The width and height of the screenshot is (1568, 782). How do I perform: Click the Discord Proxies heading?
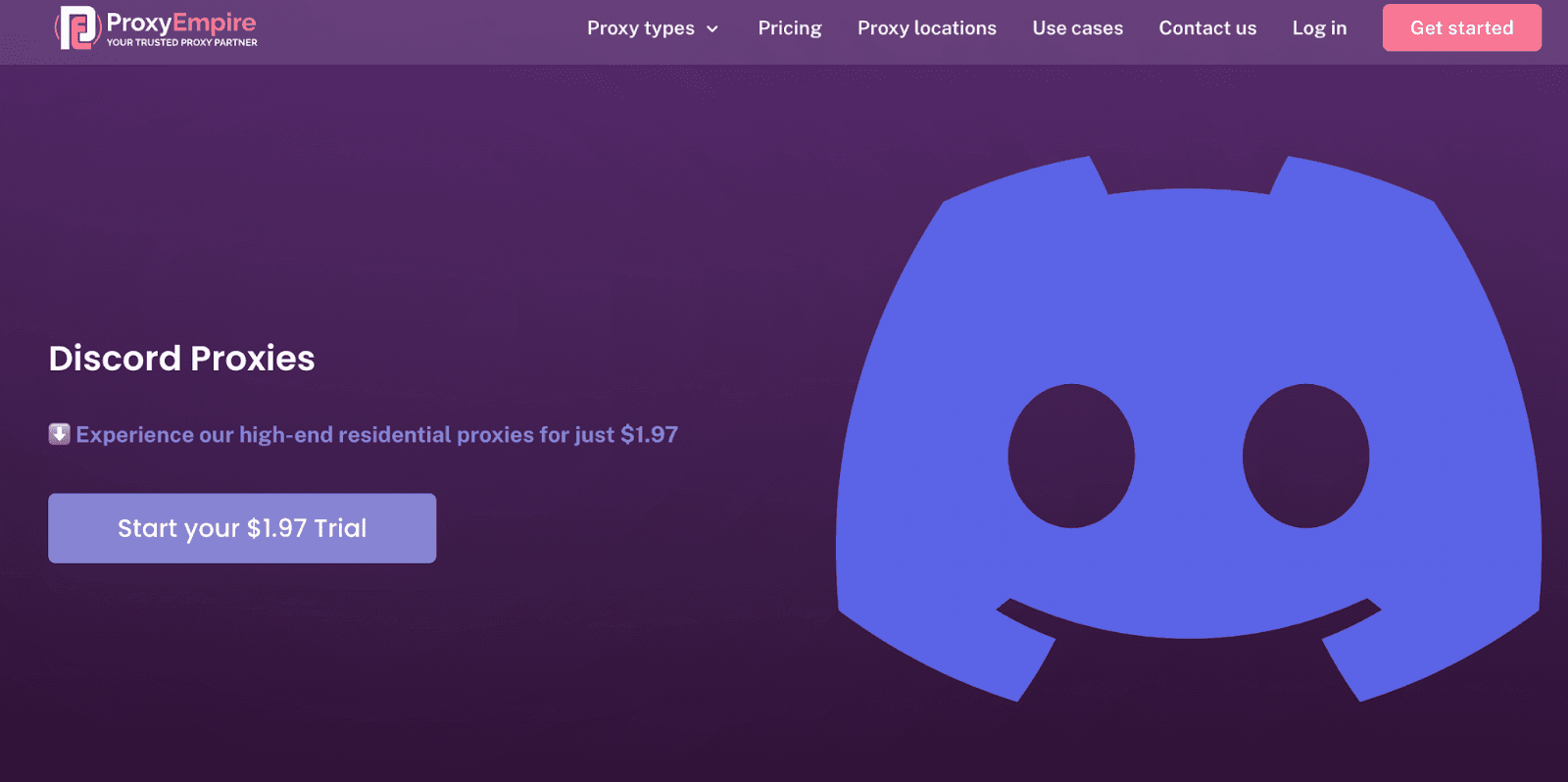click(182, 359)
